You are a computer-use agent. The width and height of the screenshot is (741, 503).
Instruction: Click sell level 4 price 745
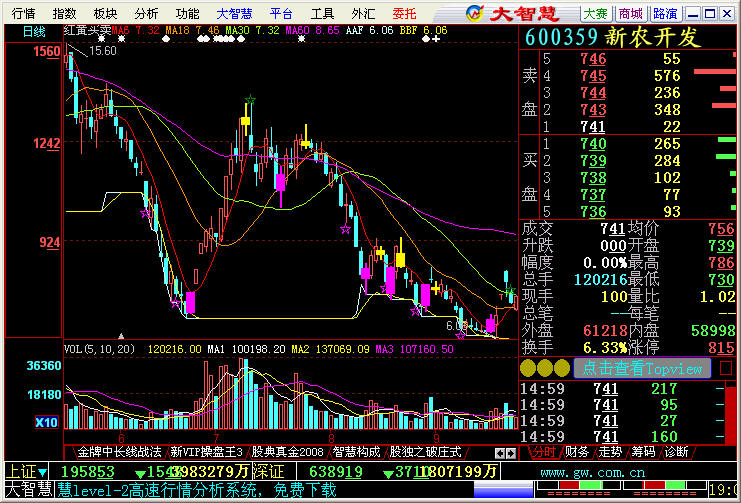coord(593,76)
